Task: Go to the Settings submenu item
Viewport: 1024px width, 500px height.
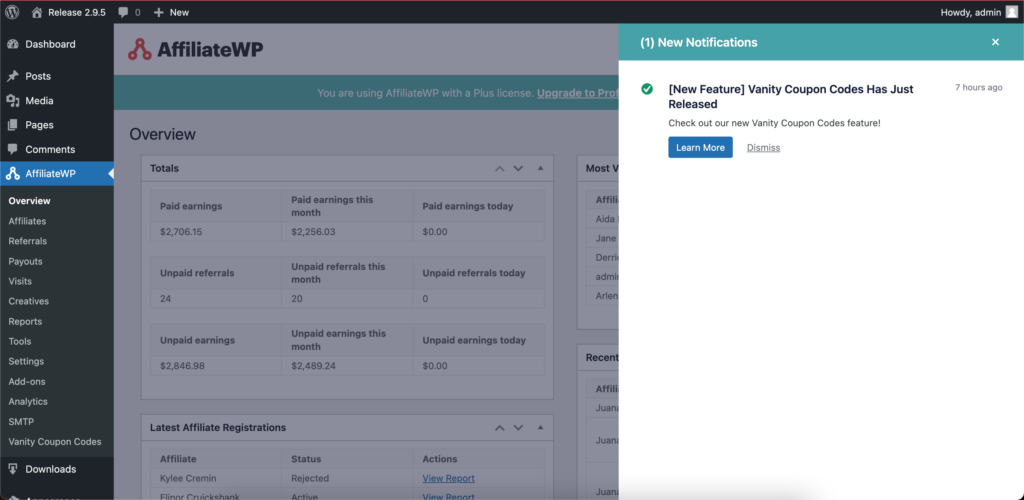Action: coord(26,362)
